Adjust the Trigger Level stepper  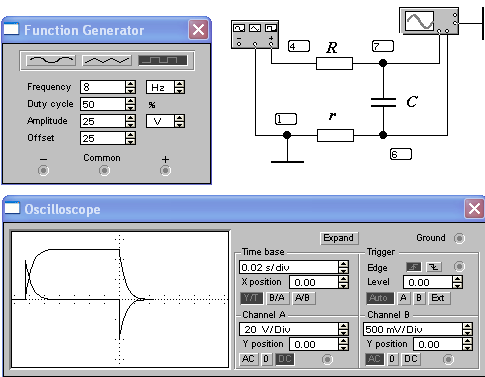[458, 282]
